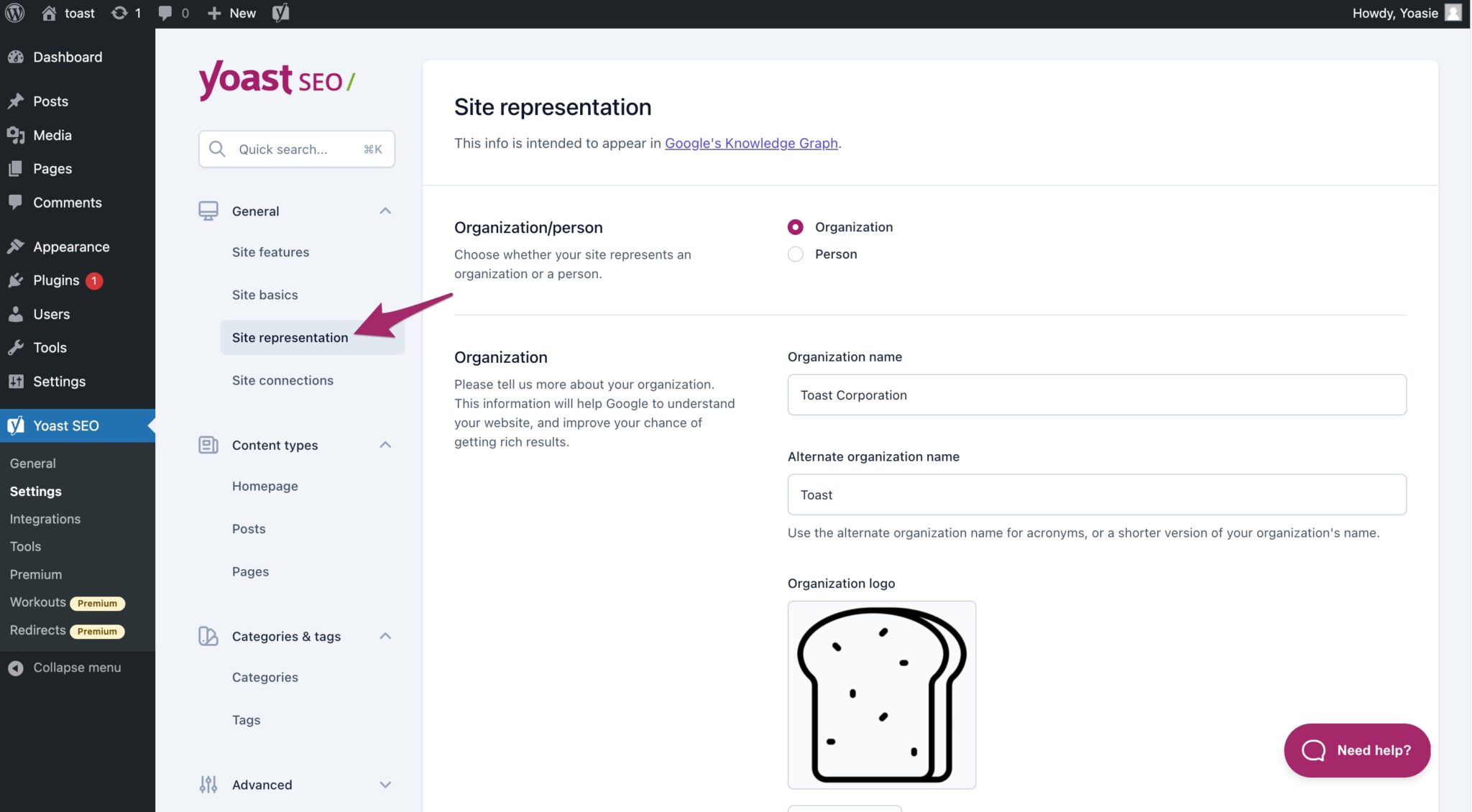Select the Tools wrench icon
Viewport: 1472px width, 812px height.
[x=16, y=347]
